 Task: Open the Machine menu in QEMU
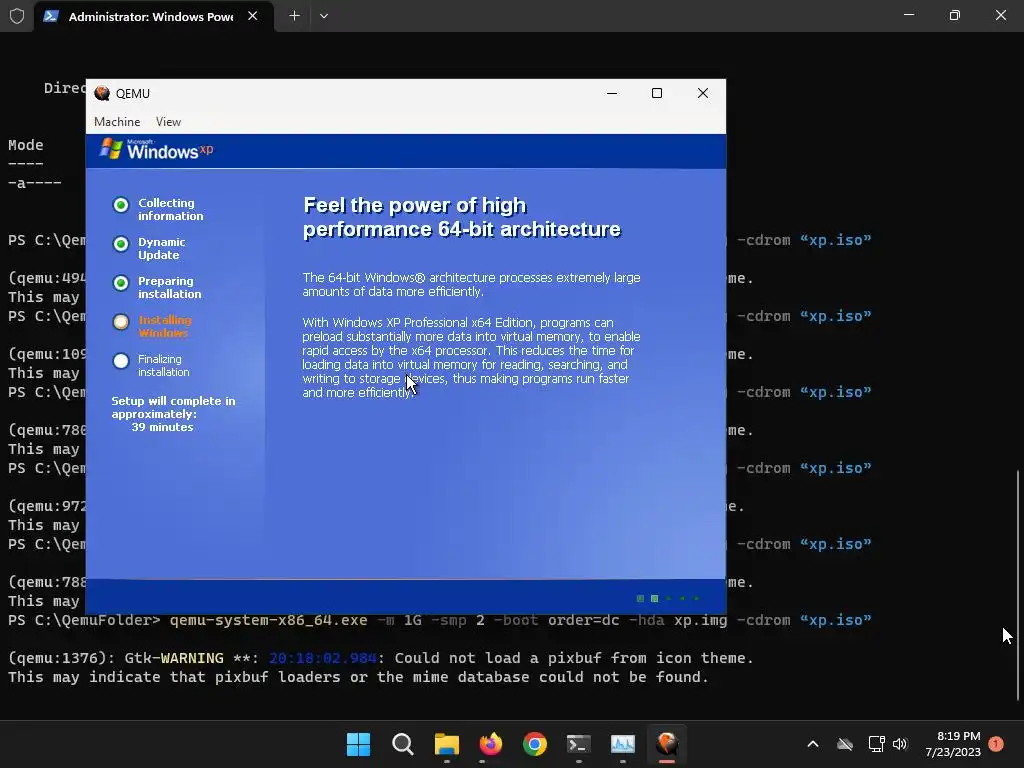click(117, 121)
